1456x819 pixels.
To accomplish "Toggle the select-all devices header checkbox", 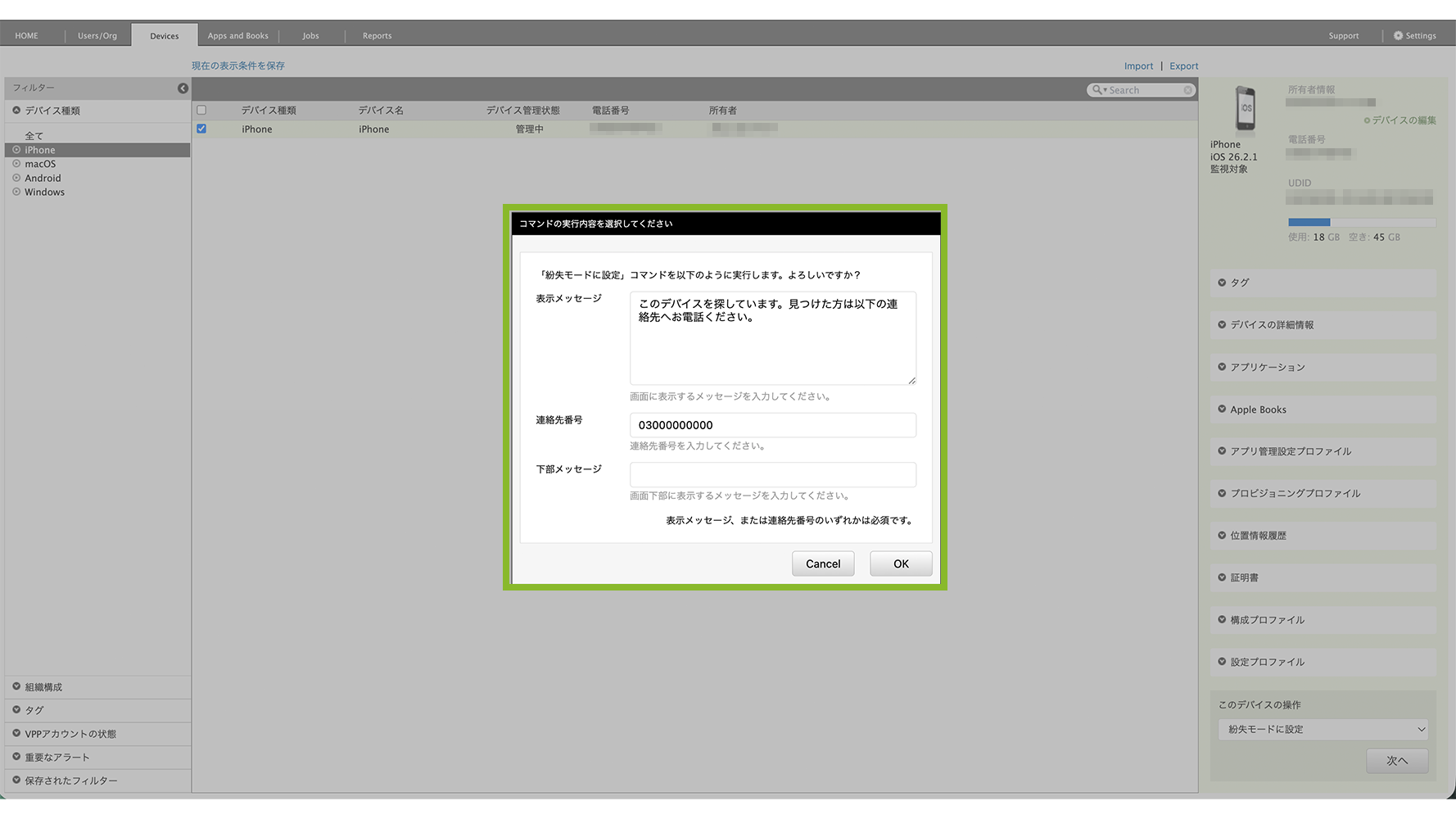I will tap(201, 111).
